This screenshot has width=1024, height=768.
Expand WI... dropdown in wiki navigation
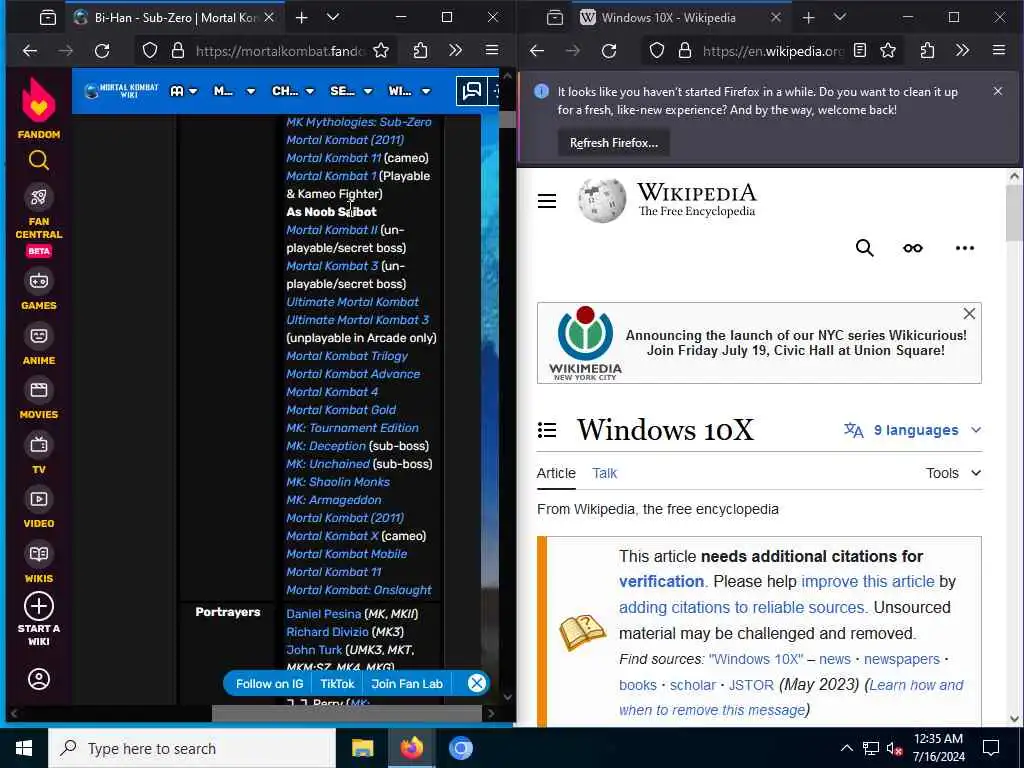[409, 91]
